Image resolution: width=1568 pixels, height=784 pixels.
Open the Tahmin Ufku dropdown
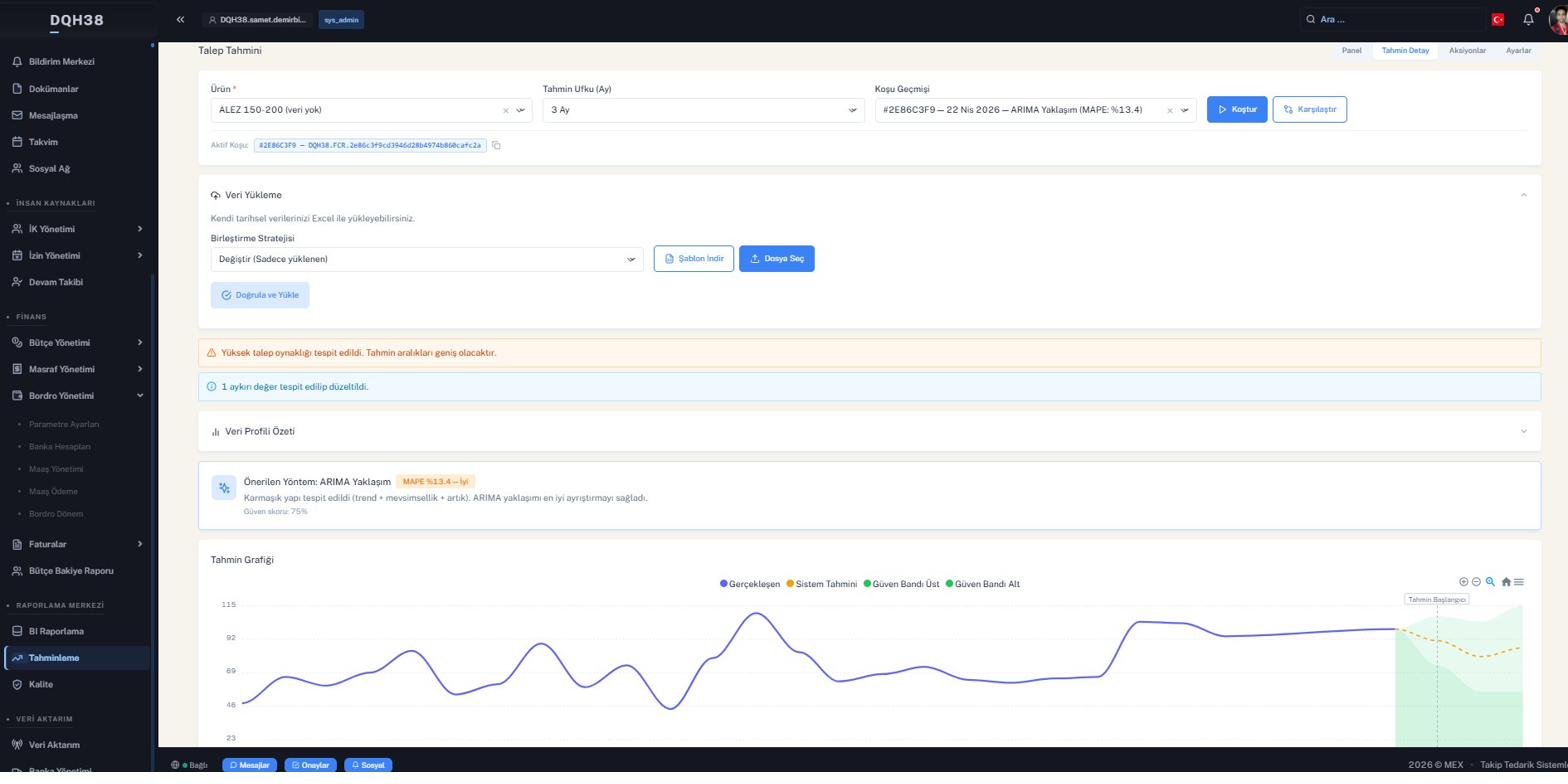[703, 110]
